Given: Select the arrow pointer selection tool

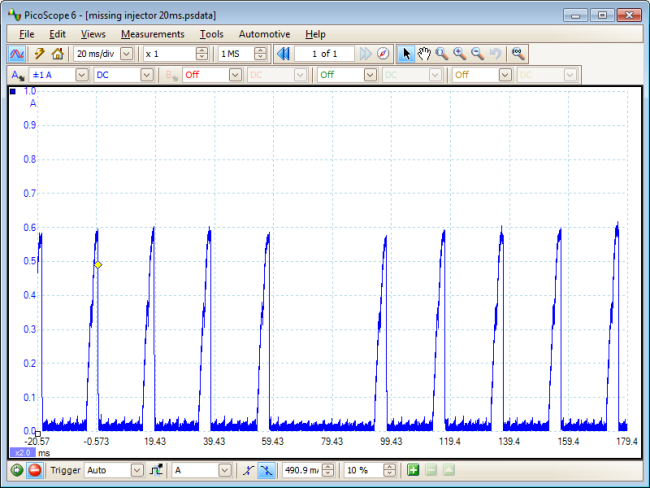Looking at the screenshot, I should coord(406,54).
